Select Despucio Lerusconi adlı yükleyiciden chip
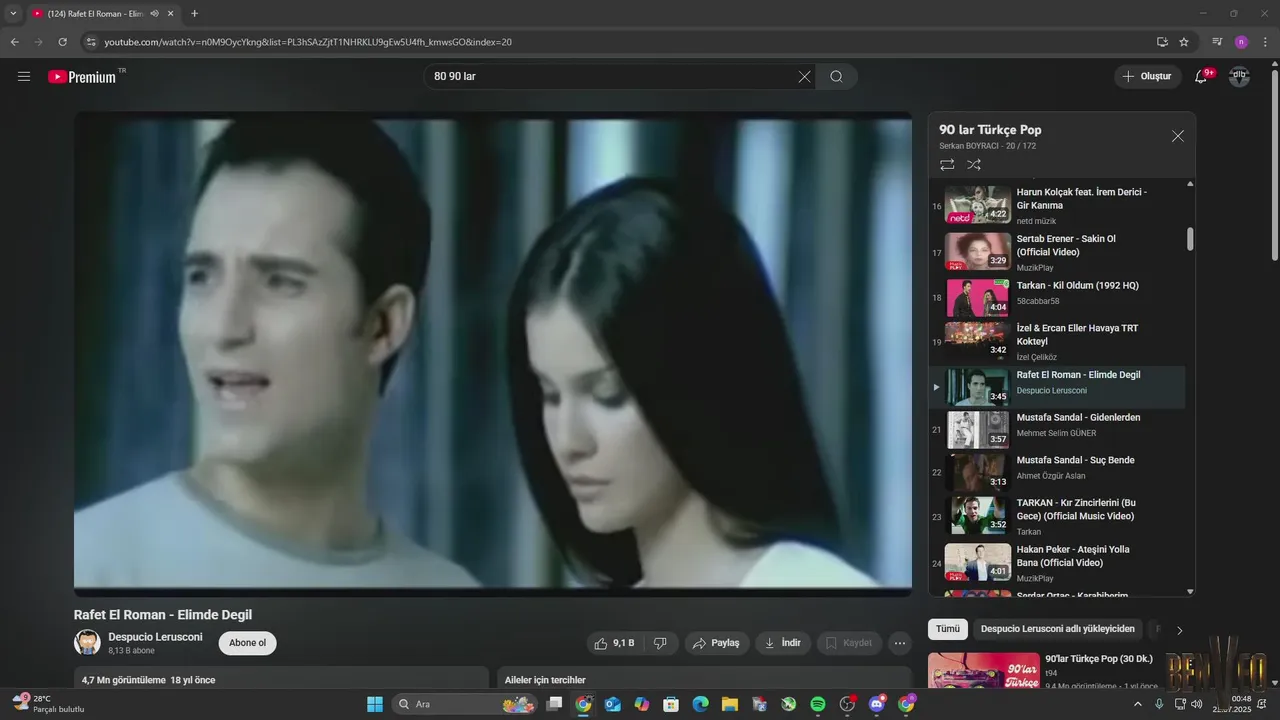Screen dimensions: 1280x720 (1058, 629)
